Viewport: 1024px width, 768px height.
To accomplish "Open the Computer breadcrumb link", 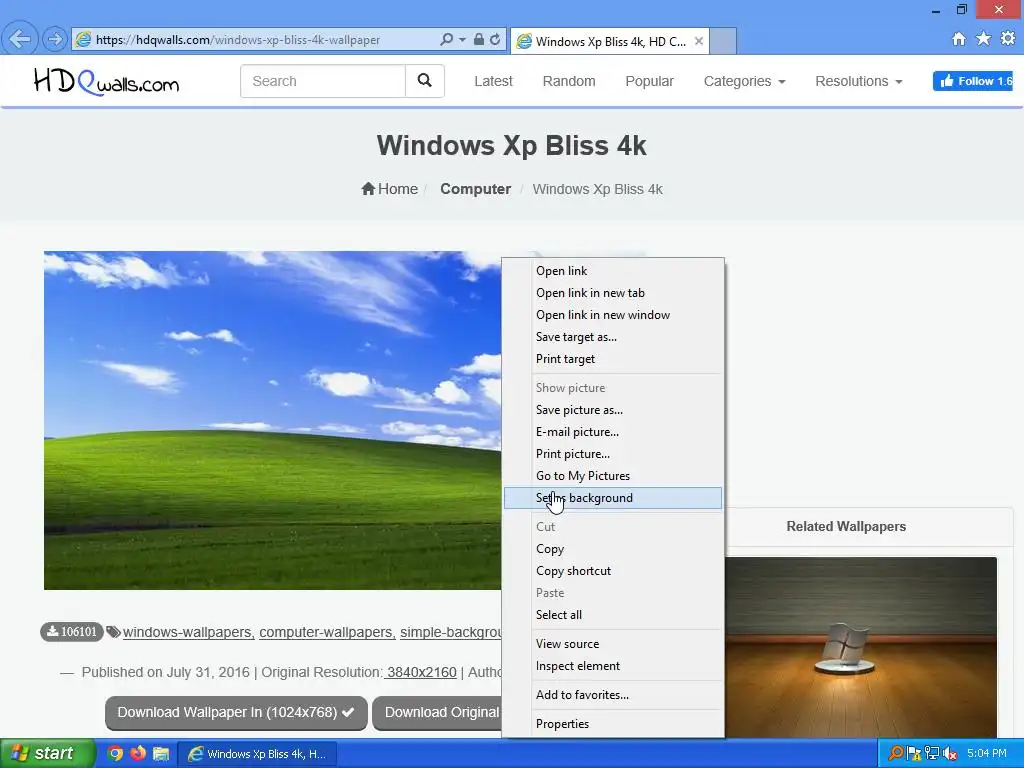I will click(475, 189).
